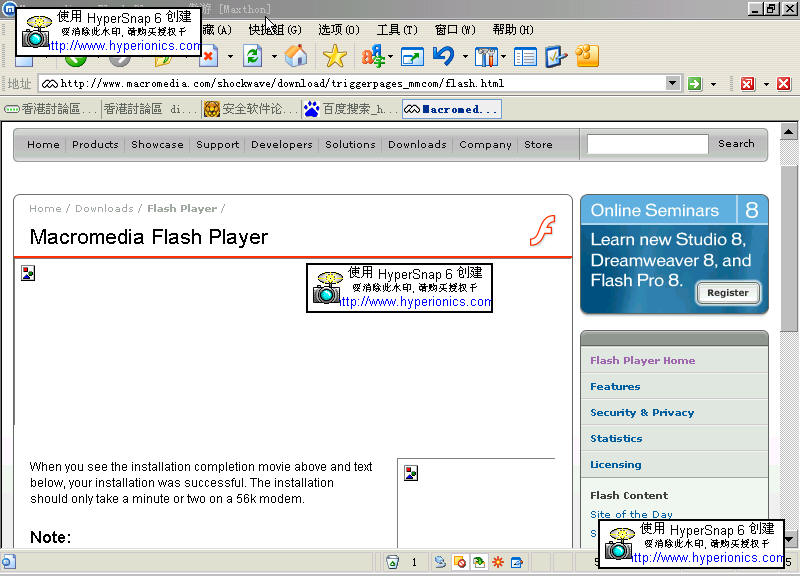Click the form fill pencil icon
This screenshot has width=800, height=576.
556,56
